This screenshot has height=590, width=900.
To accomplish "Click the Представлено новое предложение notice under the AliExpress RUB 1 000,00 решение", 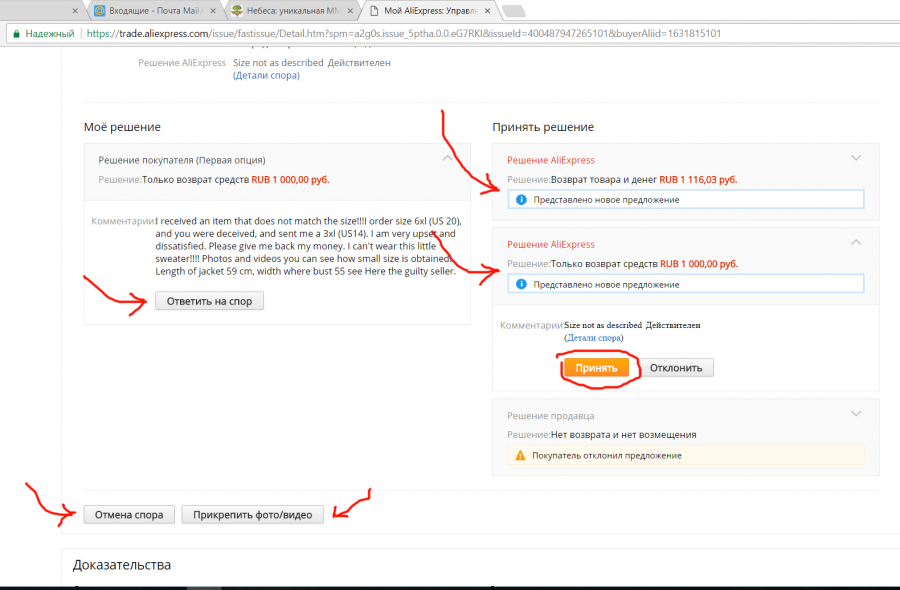I will click(686, 284).
